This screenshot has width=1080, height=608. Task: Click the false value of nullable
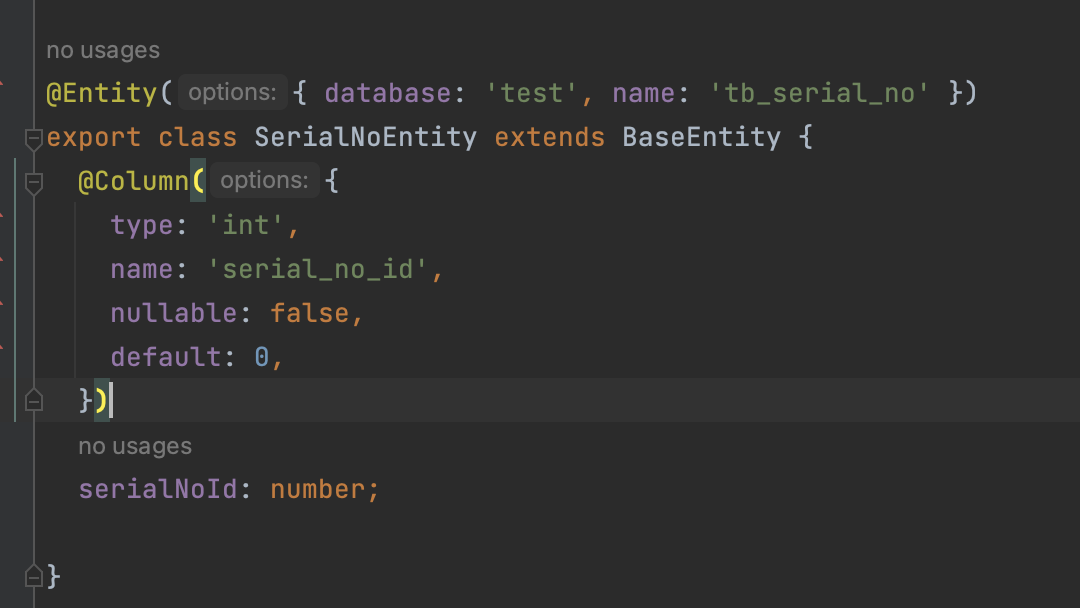[x=310, y=314]
